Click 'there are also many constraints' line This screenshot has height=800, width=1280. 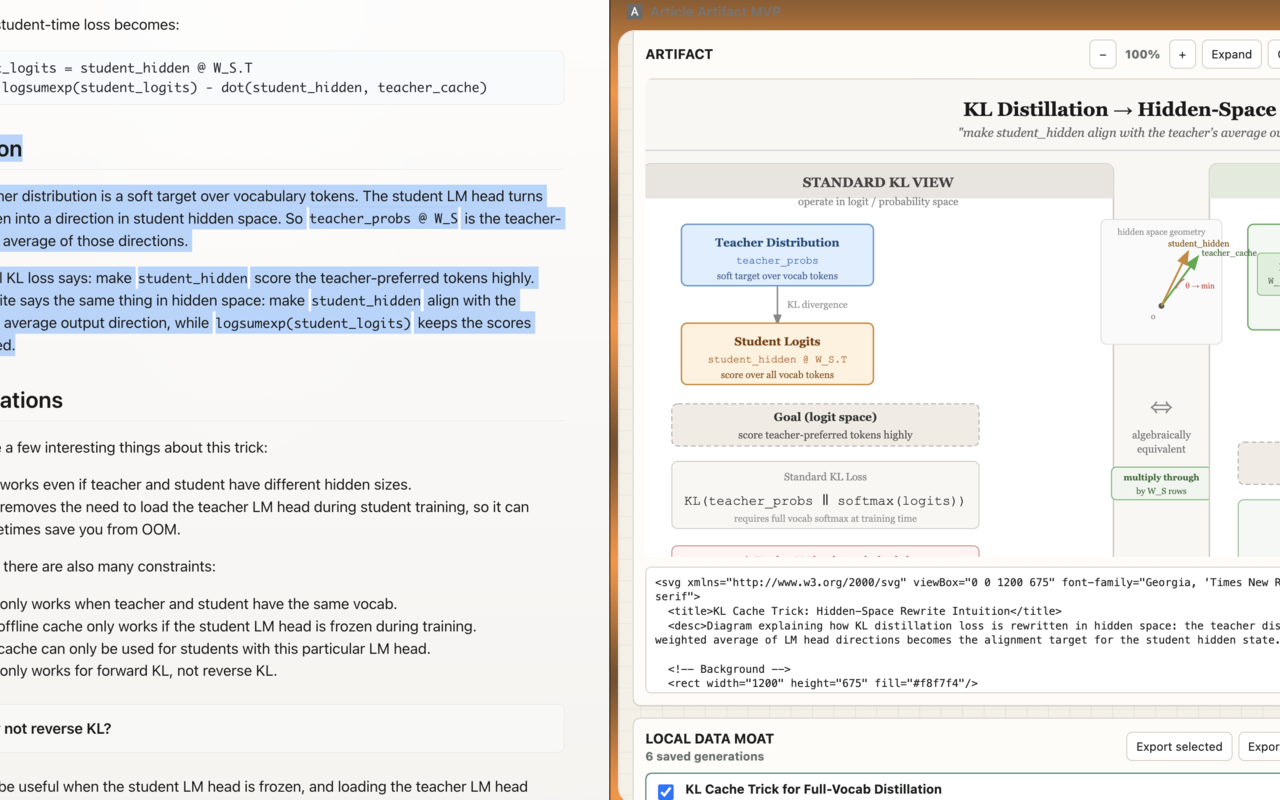[108, 566]
